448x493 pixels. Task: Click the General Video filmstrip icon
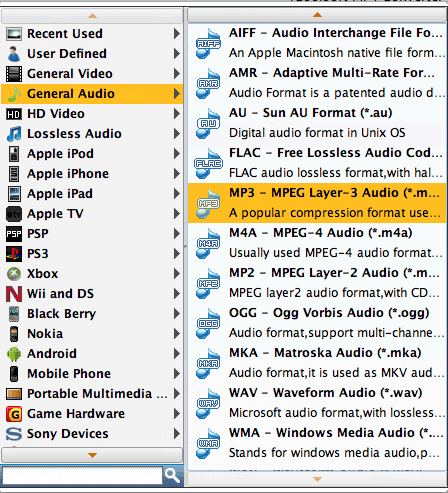coord(14,74)
